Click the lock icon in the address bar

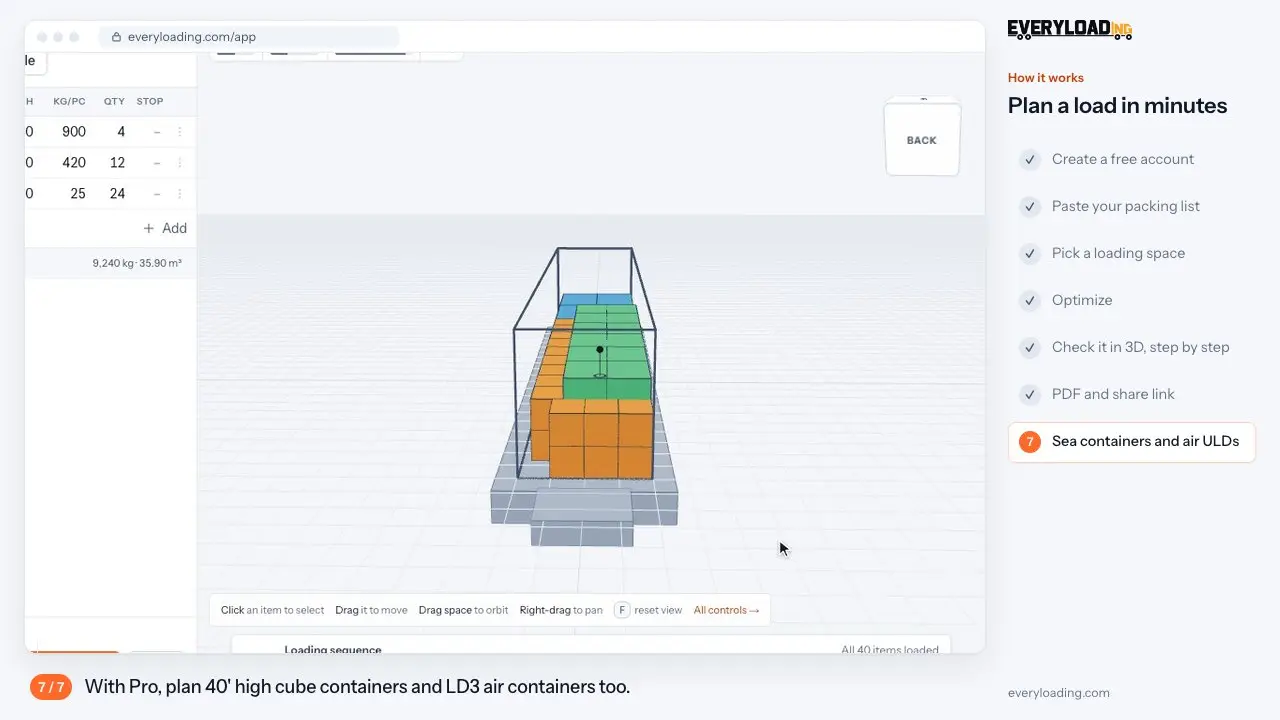coord(117,37)
